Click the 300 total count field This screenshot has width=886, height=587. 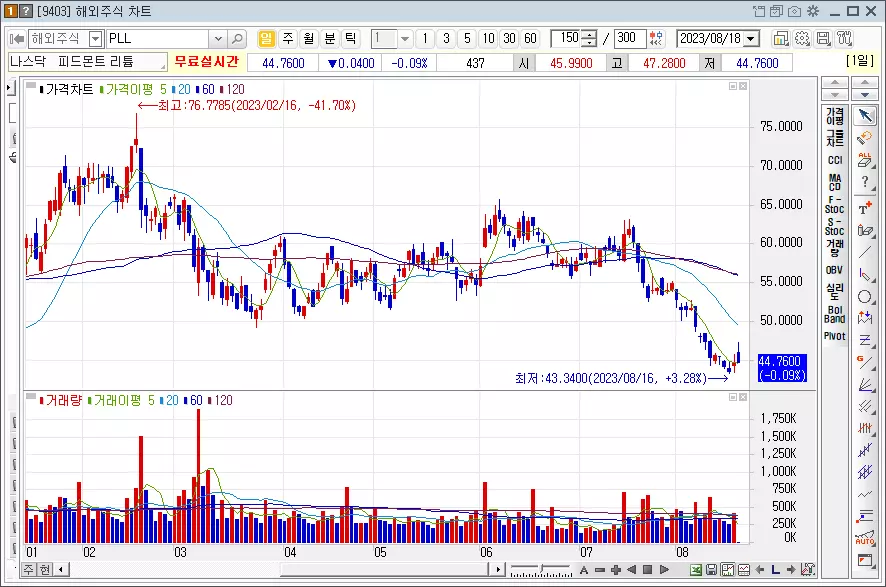630,38
